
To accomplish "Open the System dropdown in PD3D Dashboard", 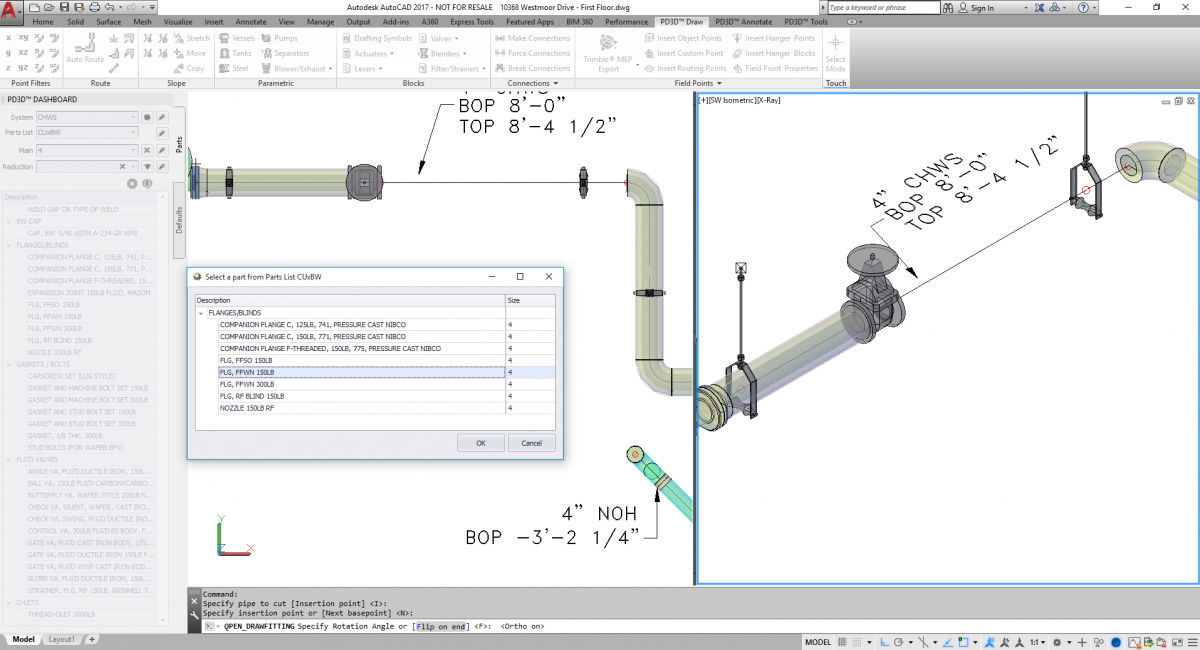I will coord(135,117).
